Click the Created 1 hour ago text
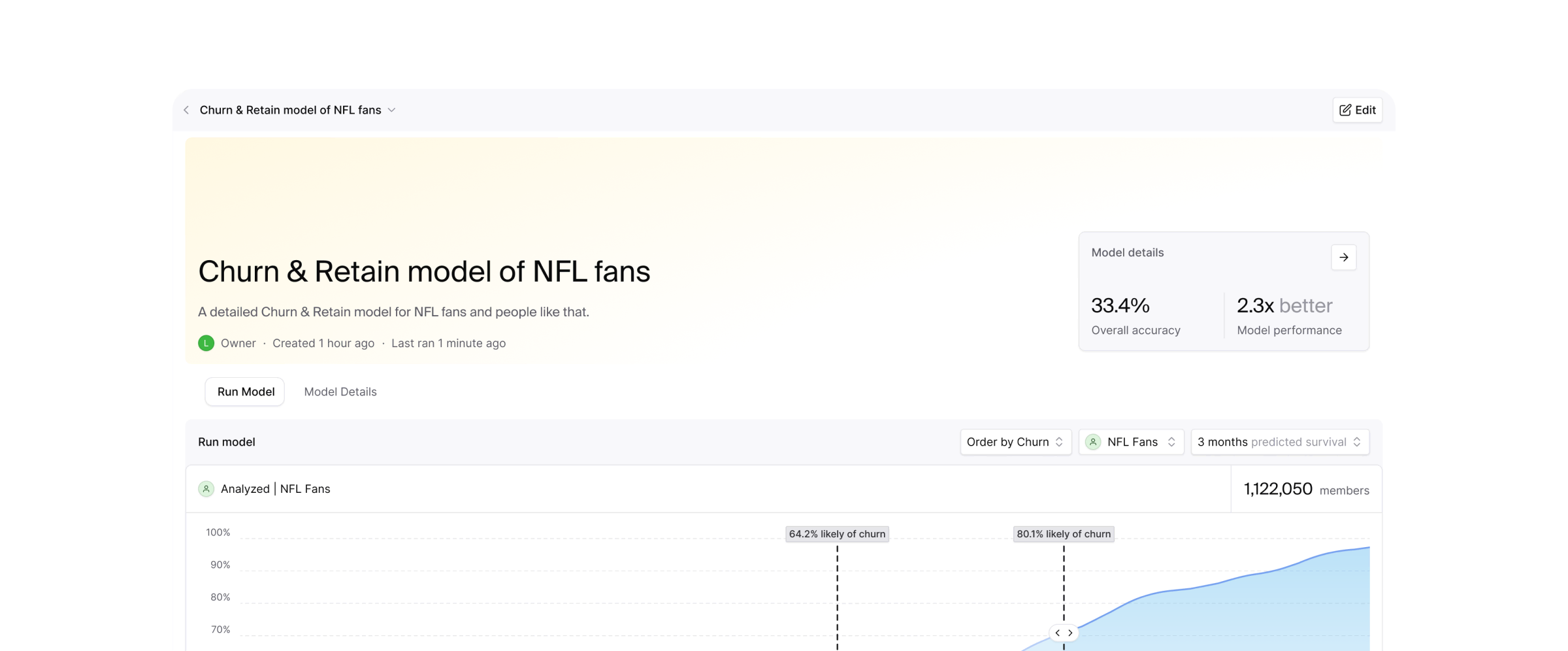1568x651 pixels. [x=323, y=343]
